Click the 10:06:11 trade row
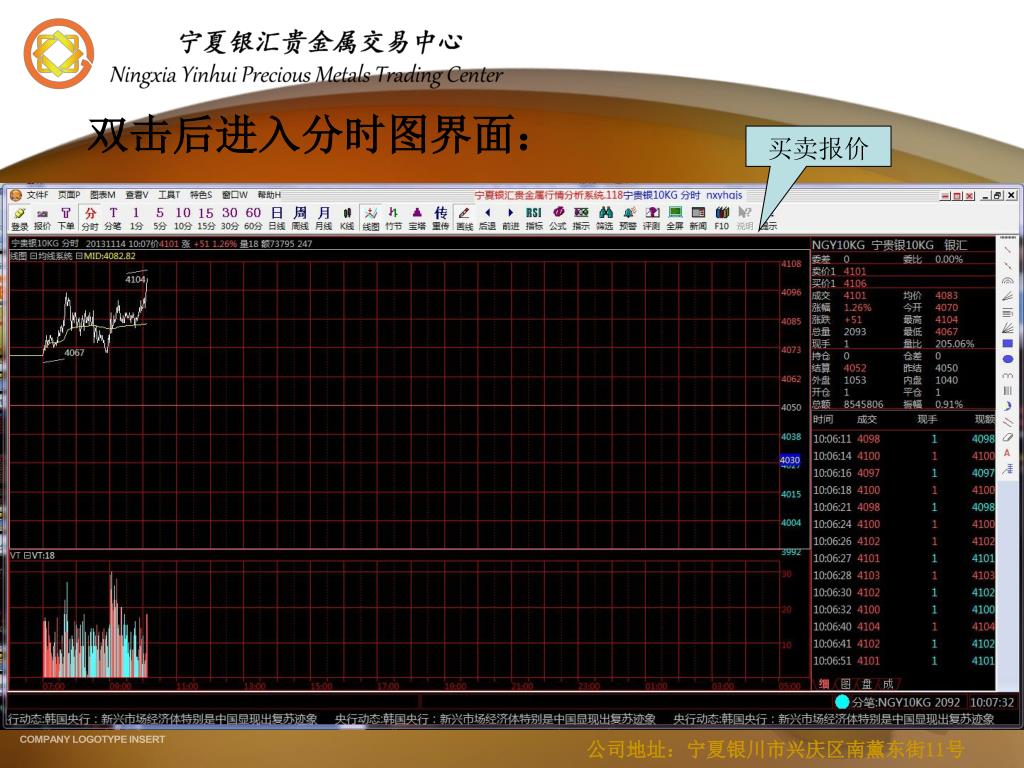 904,439
